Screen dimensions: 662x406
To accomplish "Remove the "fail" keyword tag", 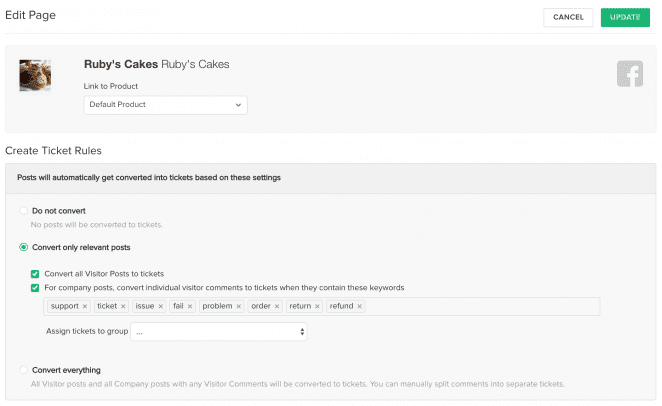I will coord(190,306).
